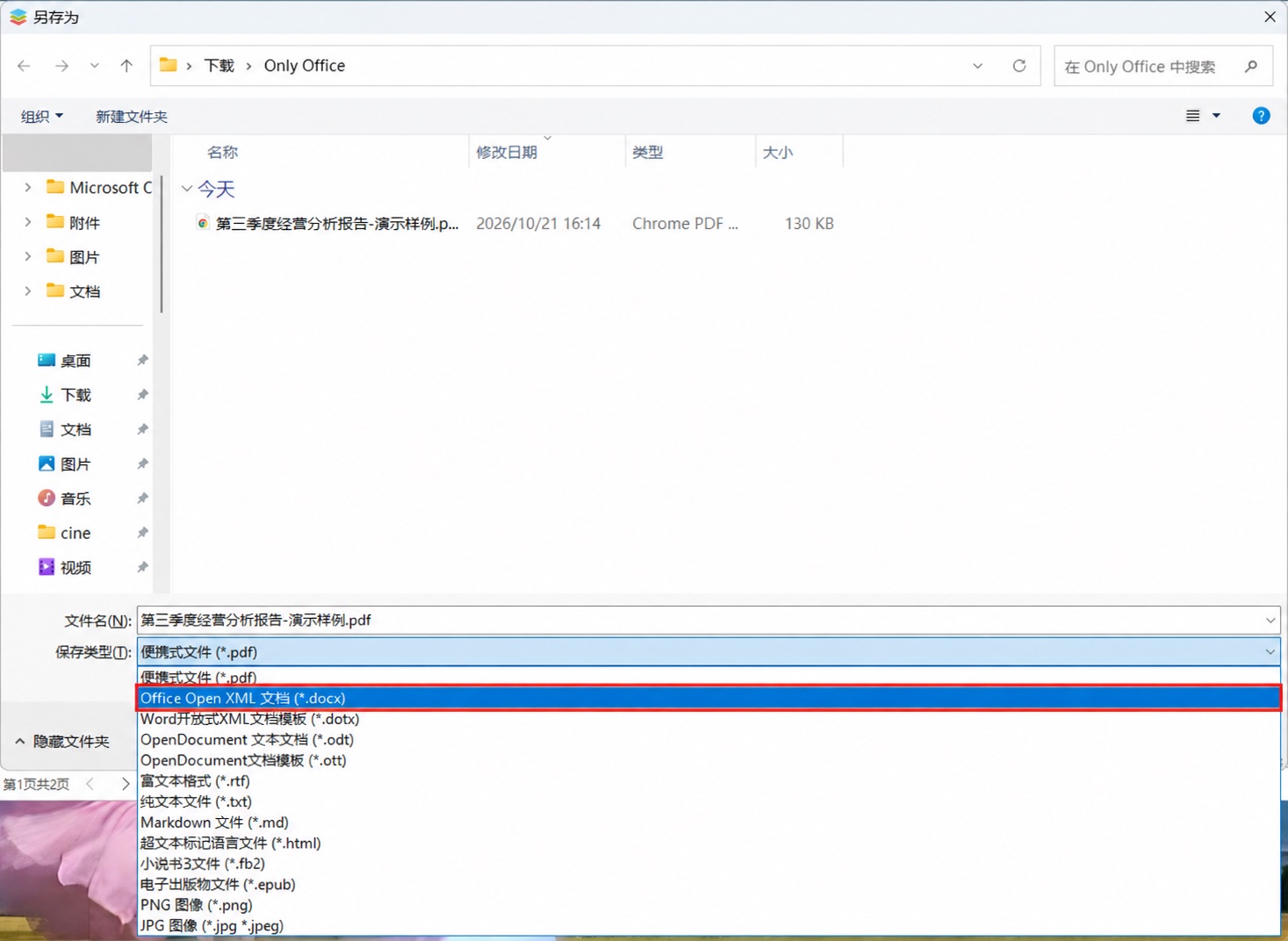Click the 文件名 input field
Image resolution: width=1288 pixels, height=941 pixels.
(709, 621)
